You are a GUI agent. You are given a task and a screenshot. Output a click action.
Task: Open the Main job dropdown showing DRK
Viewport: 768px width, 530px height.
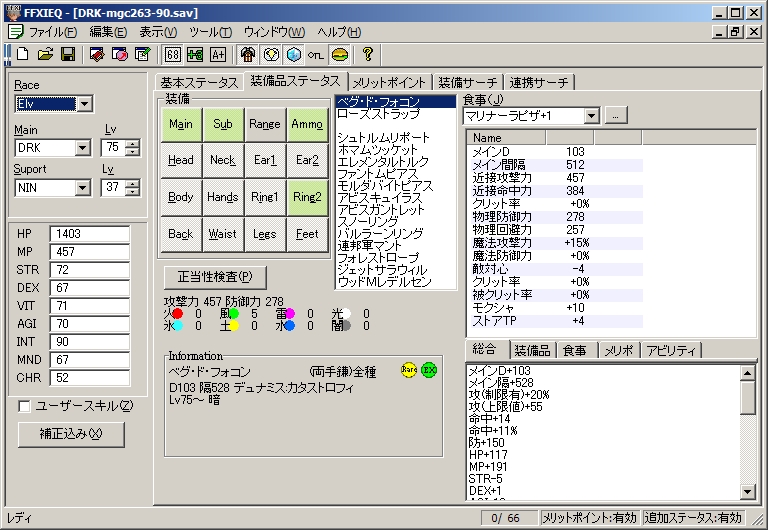pyautogui.click(x=82, y=147)
